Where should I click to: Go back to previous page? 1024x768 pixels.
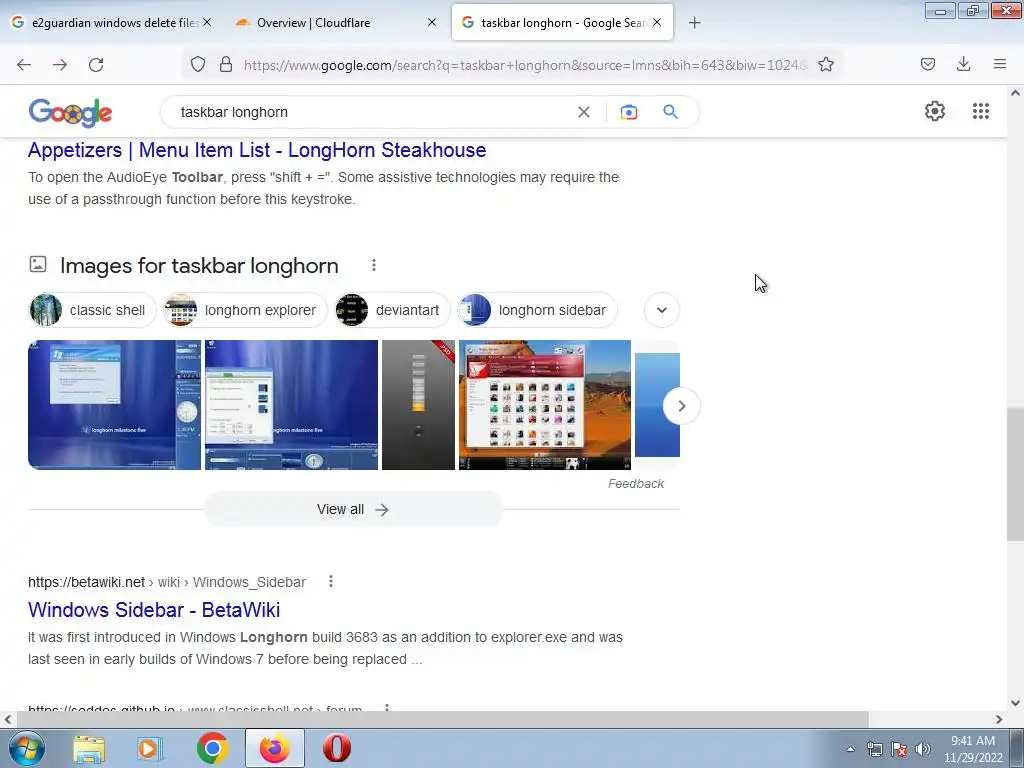24,65
